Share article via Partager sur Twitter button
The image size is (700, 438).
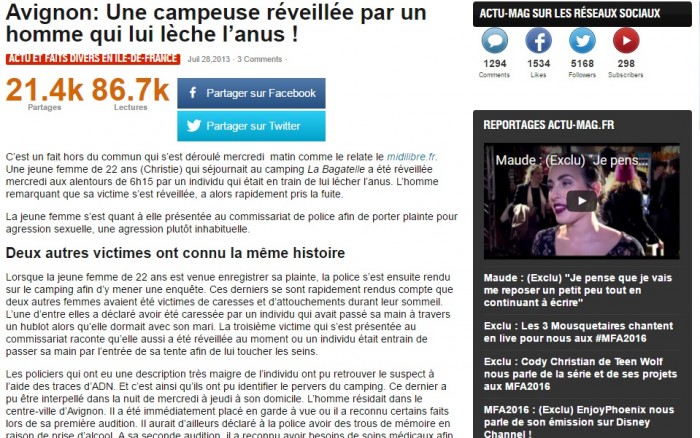tap(251, 126)
